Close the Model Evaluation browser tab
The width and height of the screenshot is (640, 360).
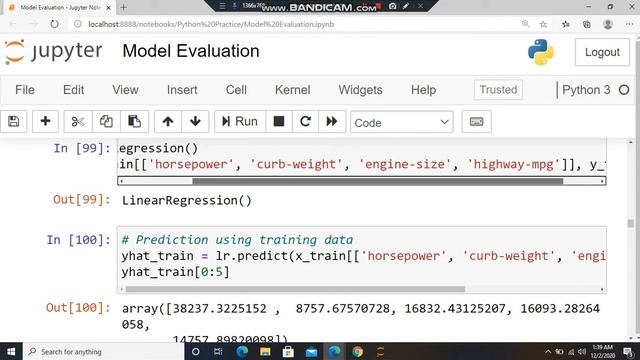[109, 8]
